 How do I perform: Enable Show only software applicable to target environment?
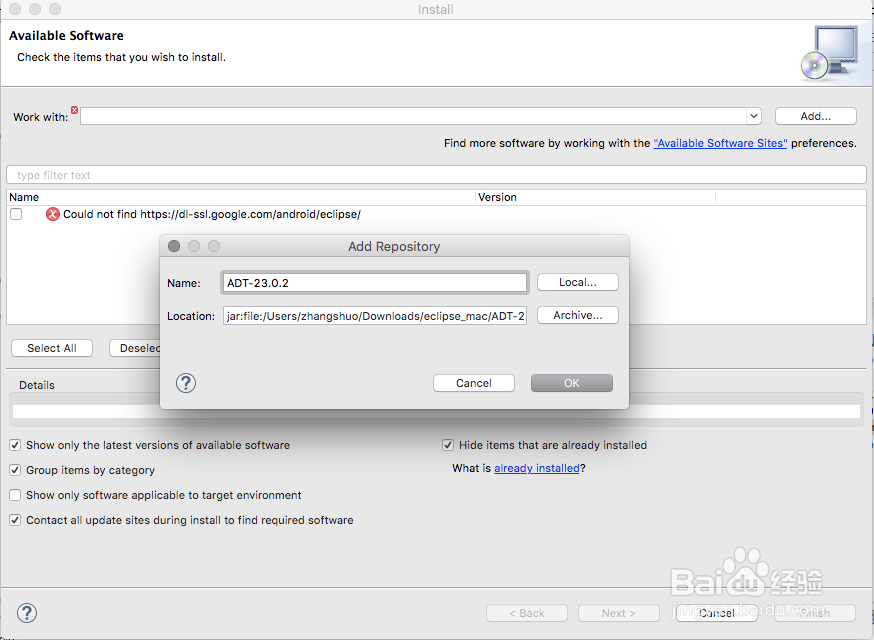(15, 495)
